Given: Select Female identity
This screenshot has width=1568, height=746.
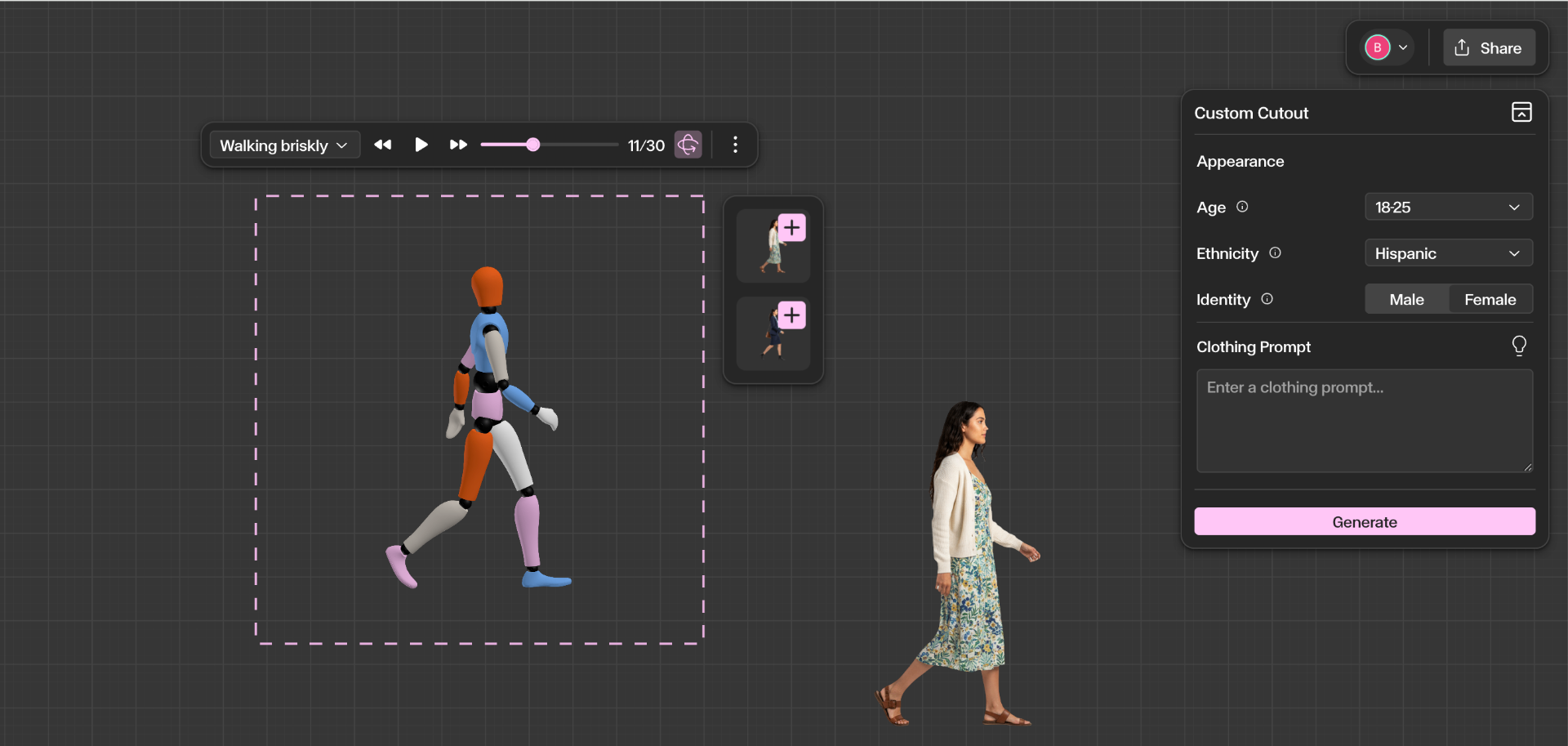Looking at the screenshot, I should click(x=1490, y=299).
